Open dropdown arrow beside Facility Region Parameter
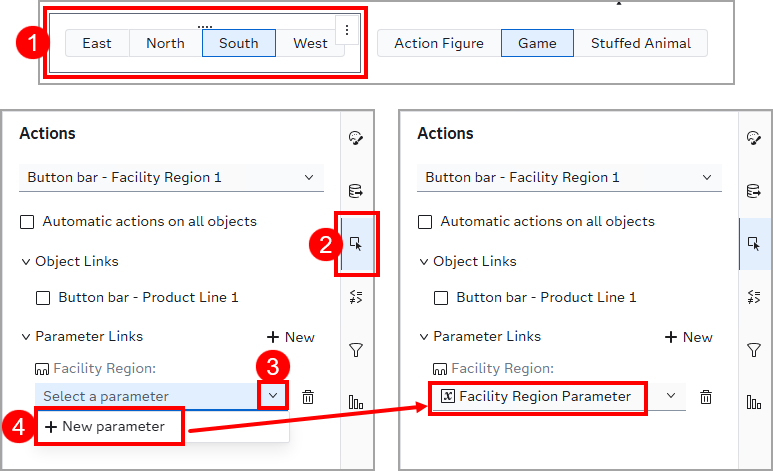Viewport: 773px width, 471px height. coord(670,396)
